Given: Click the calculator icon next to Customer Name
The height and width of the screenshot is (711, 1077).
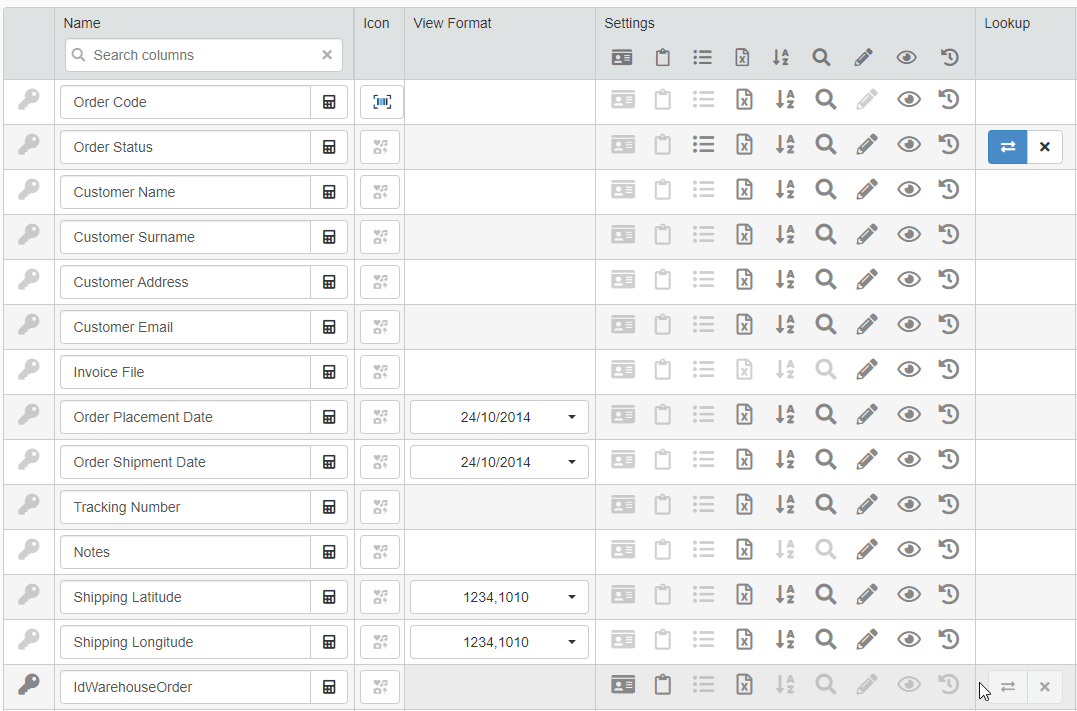Looking at the screenshot, I should (x=329, y=192).
